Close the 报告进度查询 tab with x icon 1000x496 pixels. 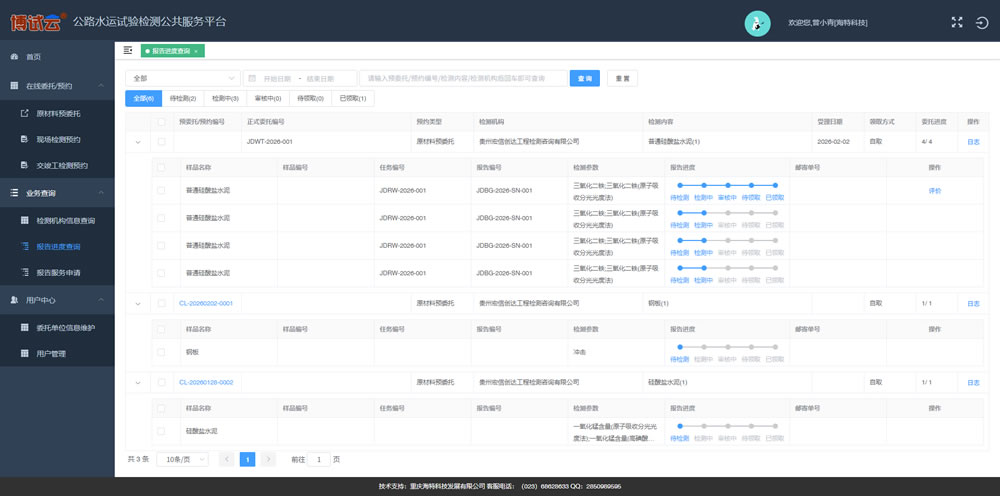pos(196,51)
